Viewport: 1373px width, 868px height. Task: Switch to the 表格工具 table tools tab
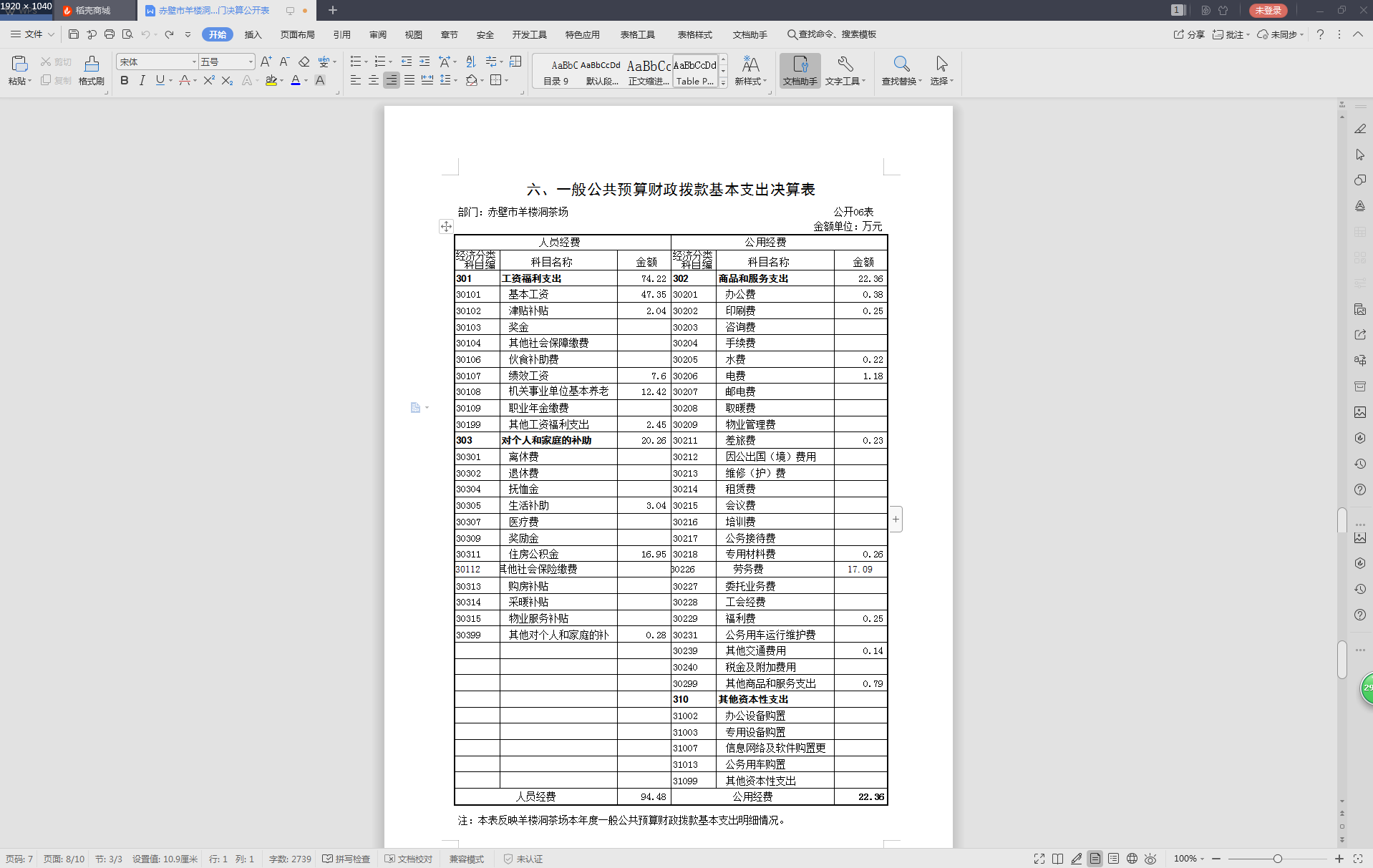[638, 34]
